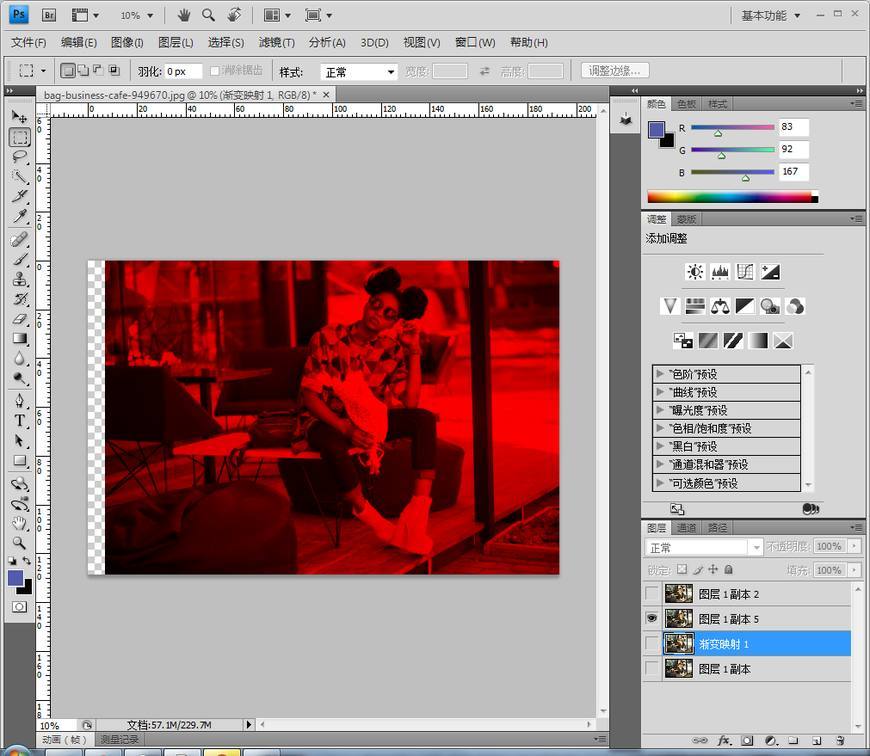Hide layer 图层 1 副本 5
This screenshot has width=870, height=756.
point(652,619)
